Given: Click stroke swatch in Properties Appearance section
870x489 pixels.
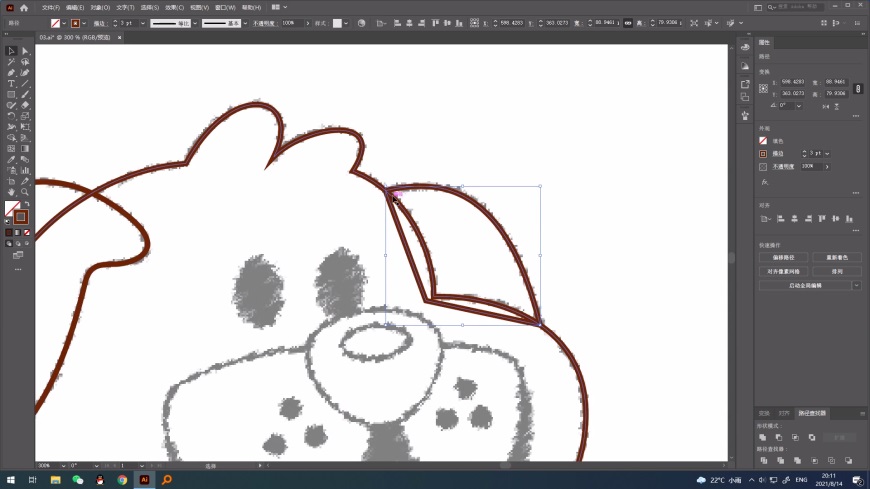Looking at the screenshot, I should pyautogui.click(x=763, y=154).
